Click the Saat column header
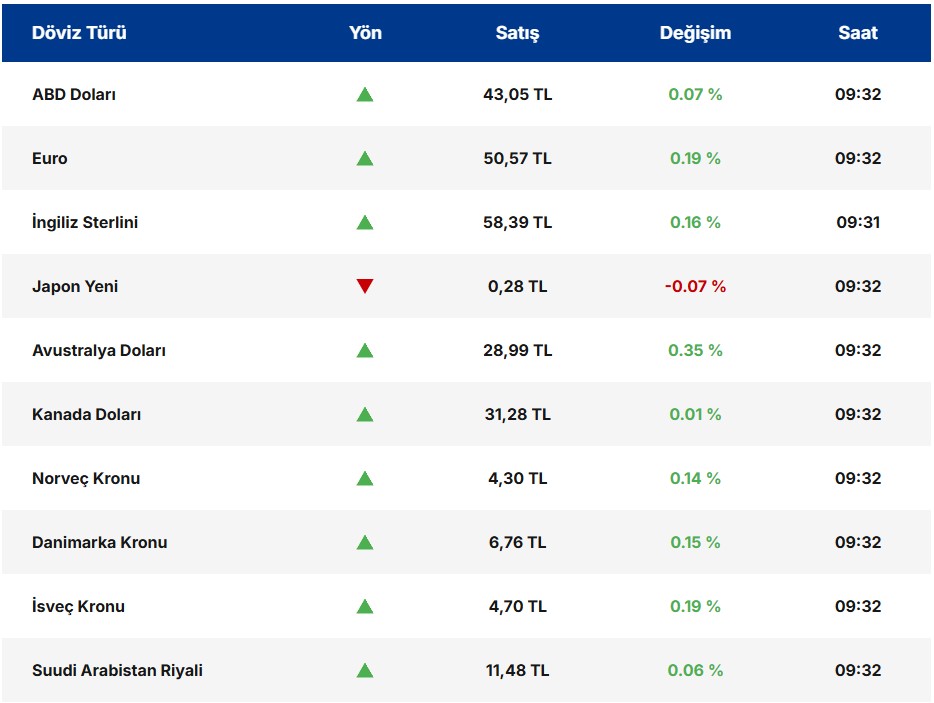The image size is (934, 703). pyautogui.click(x=858, y=33)
